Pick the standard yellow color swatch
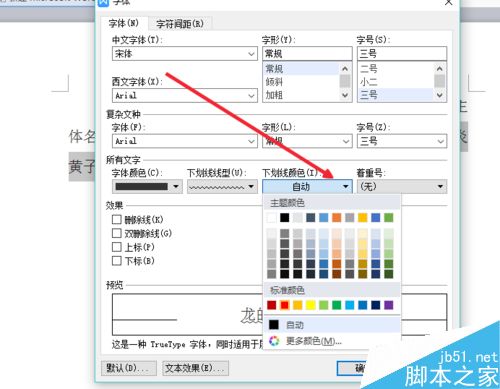 (310, 305)
